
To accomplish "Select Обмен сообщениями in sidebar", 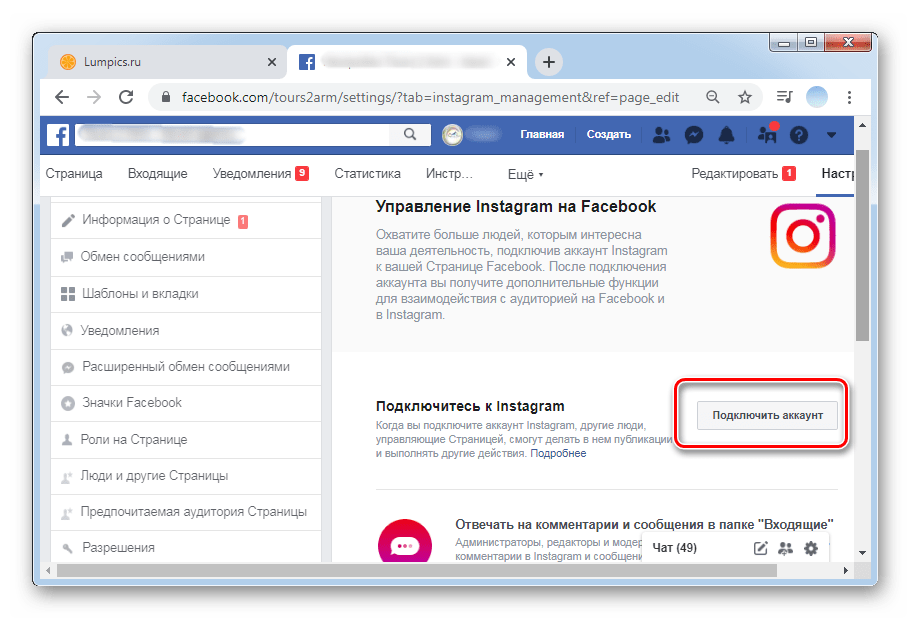I will click(186, 257).
